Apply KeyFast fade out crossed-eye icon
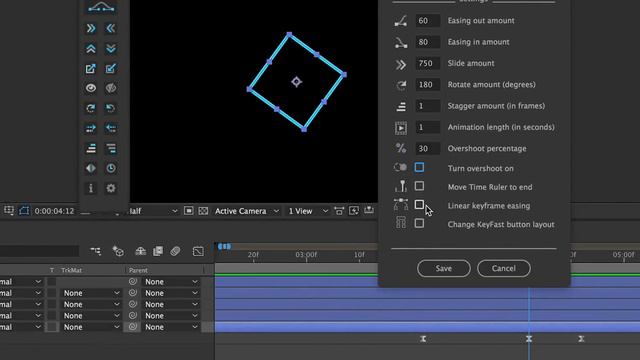This screenshot has width=640, height=360. [x=111, y=88]
